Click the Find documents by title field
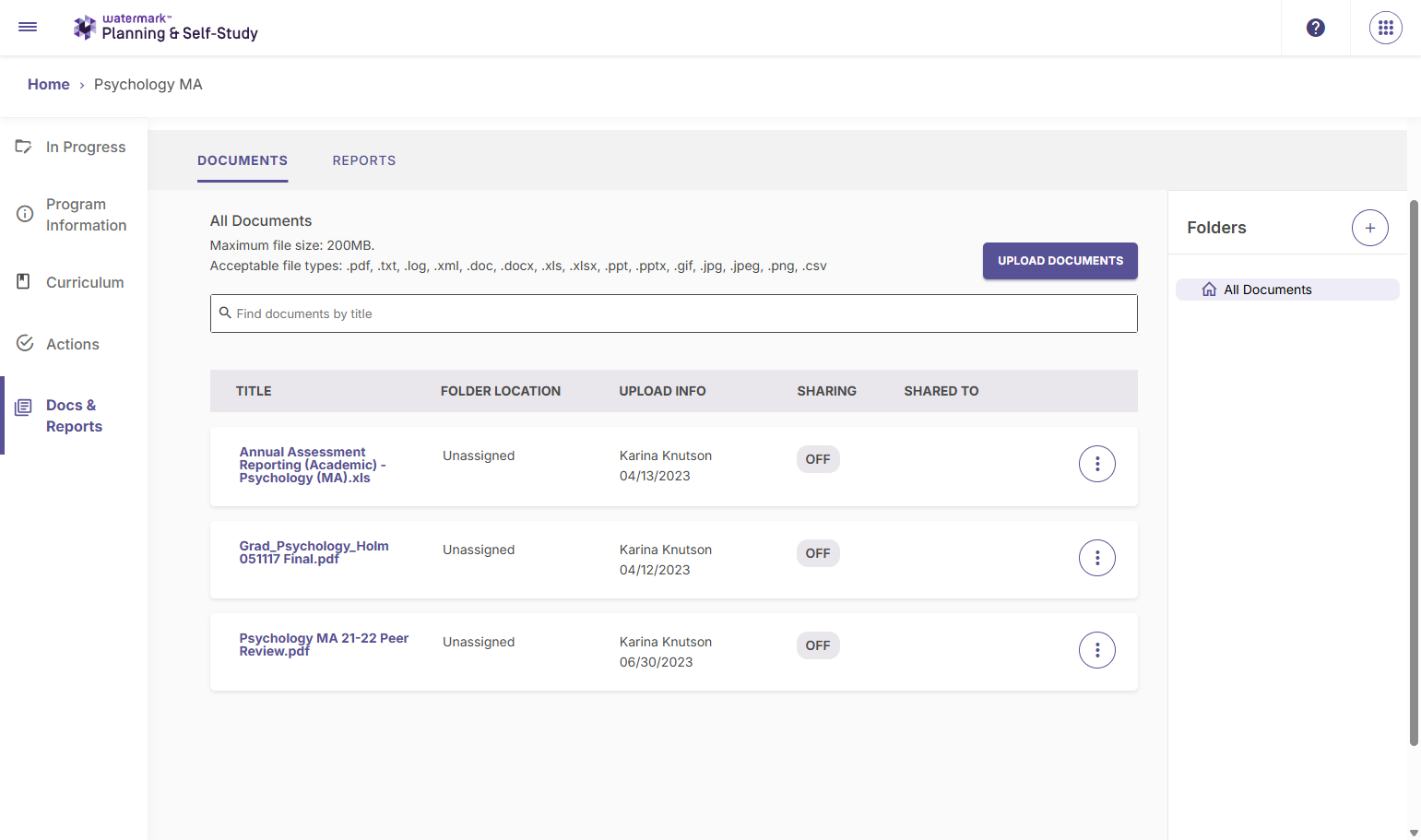This screenshot has width=1421, height=840. pos(674,314)
